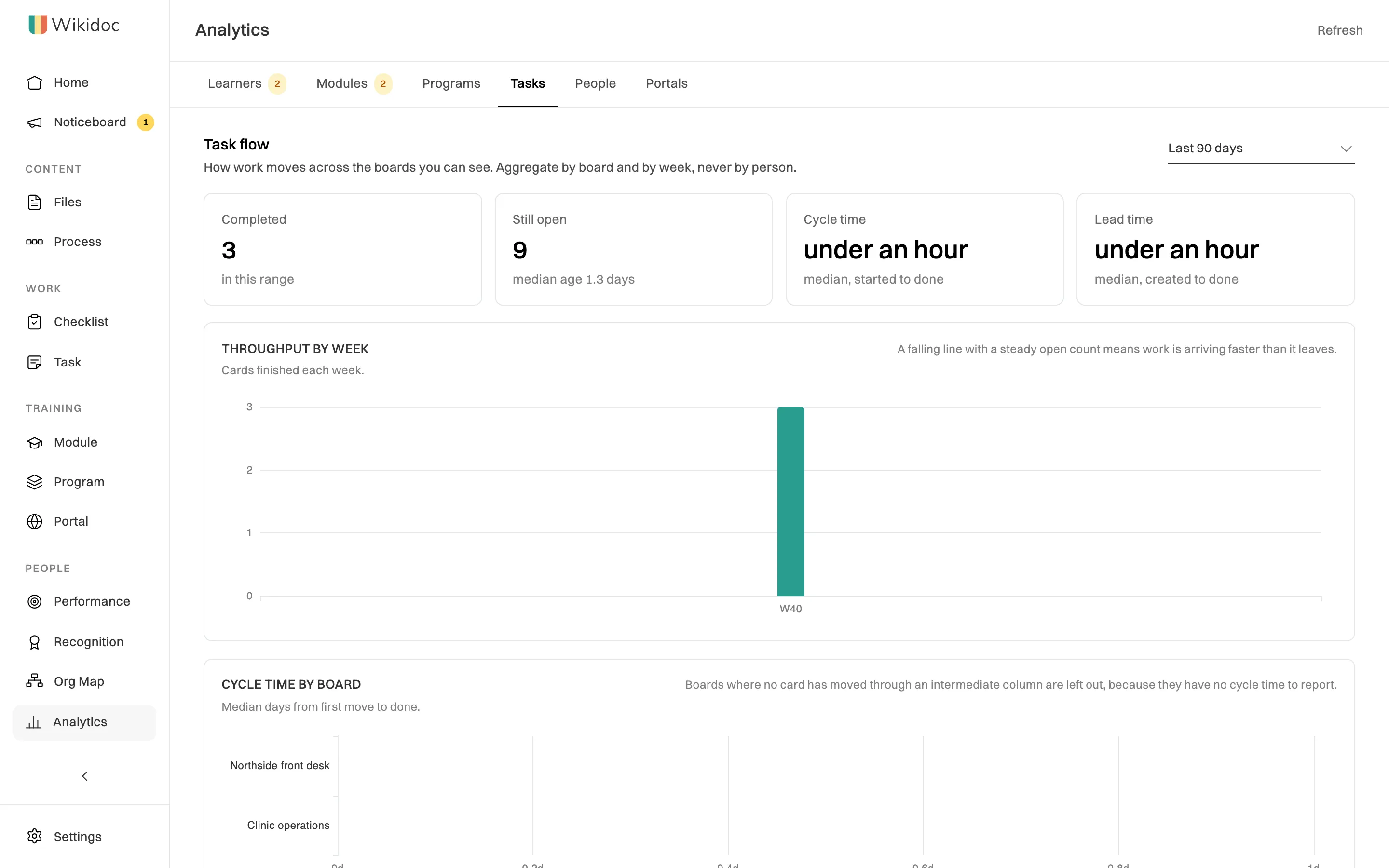Open Portal in the sidebar
Viewport: 1389px width, 868px height.
pyautogui.click(x=84, y=521)
